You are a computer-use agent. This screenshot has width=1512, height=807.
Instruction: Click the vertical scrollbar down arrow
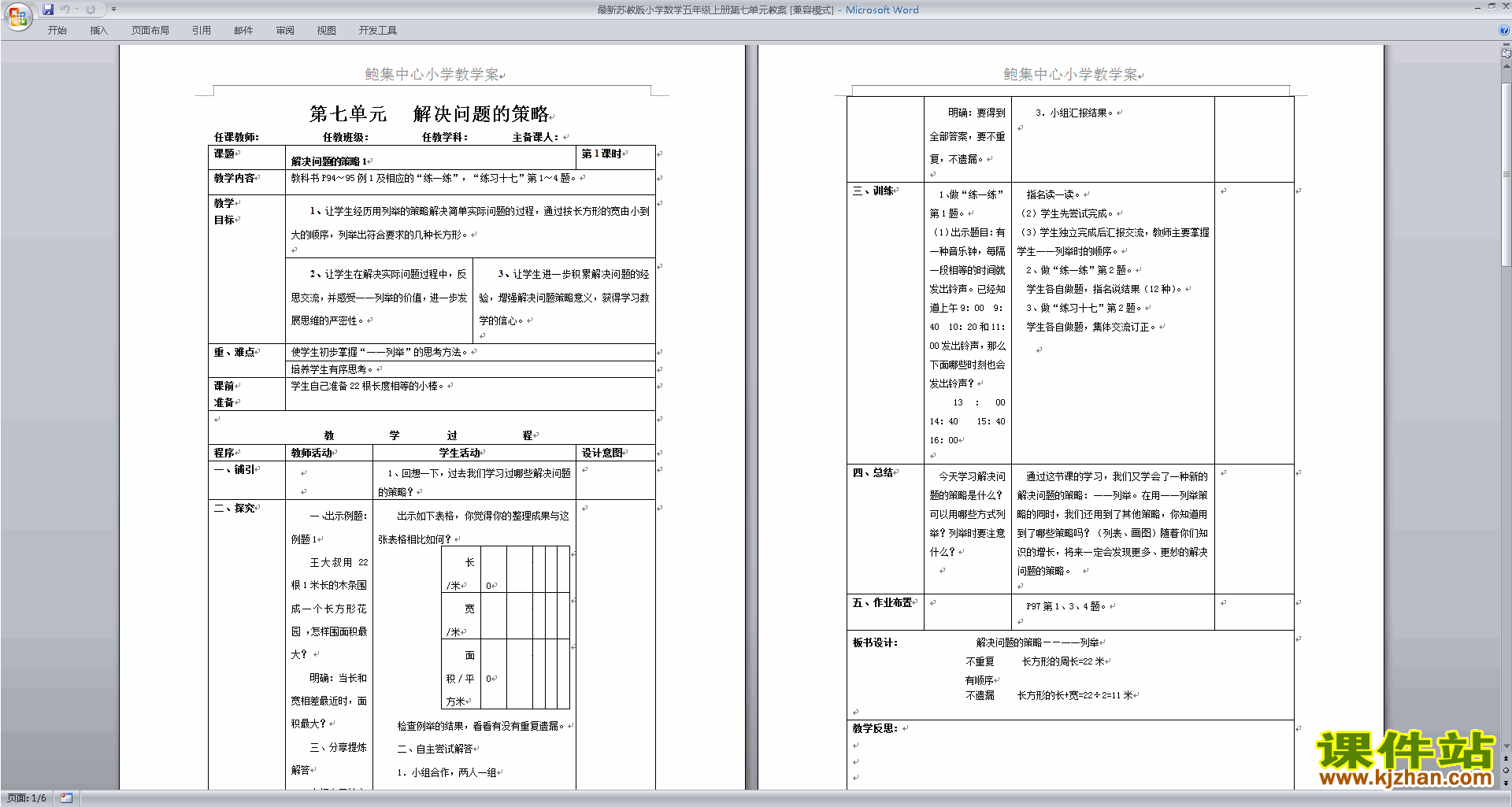pyautogui.click(x=1506, y=746)
